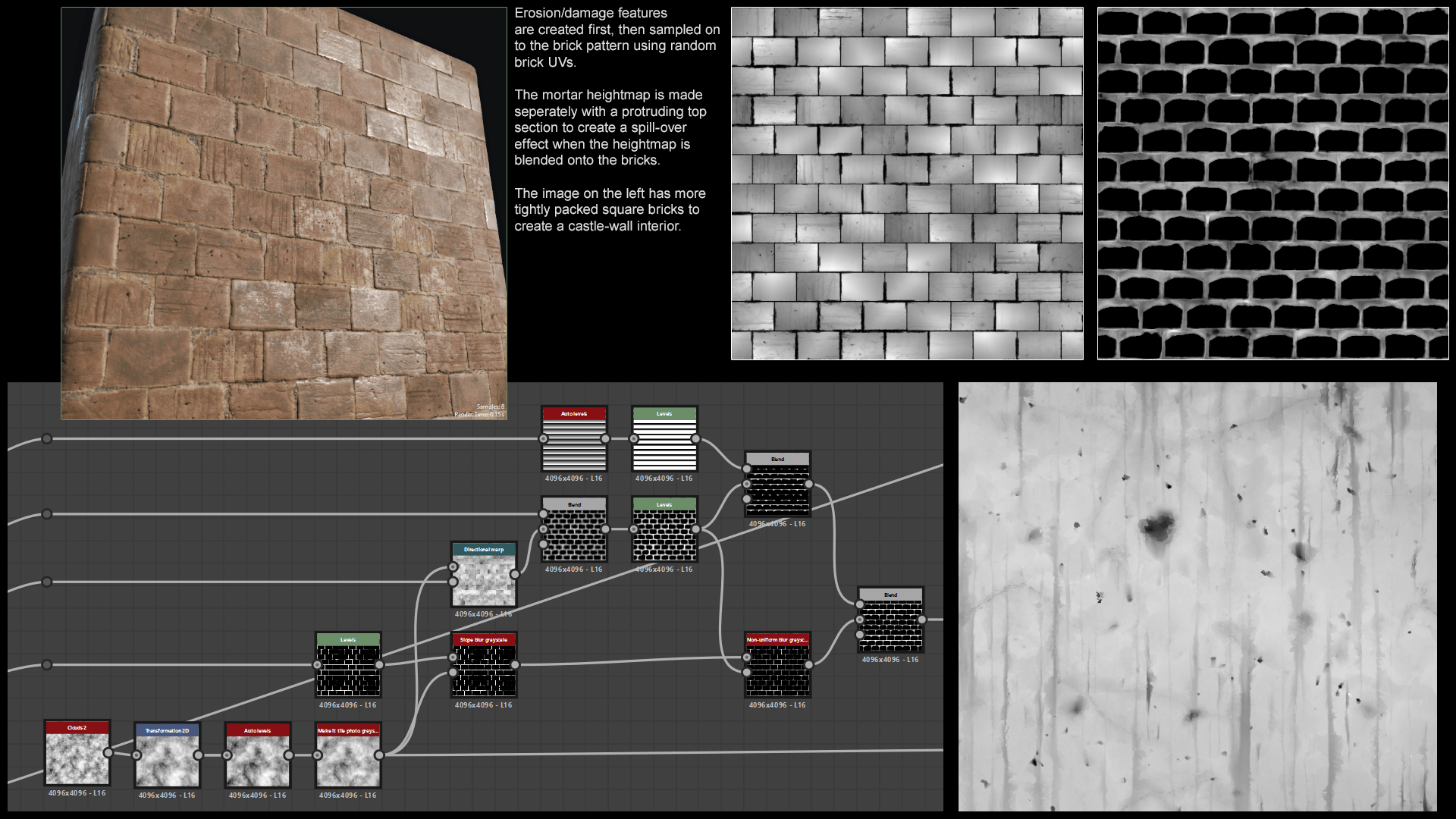This screenshot has width=1456, height=819.
Task: Click the Directional warp node title bar
Action: [x=484, y=550]
